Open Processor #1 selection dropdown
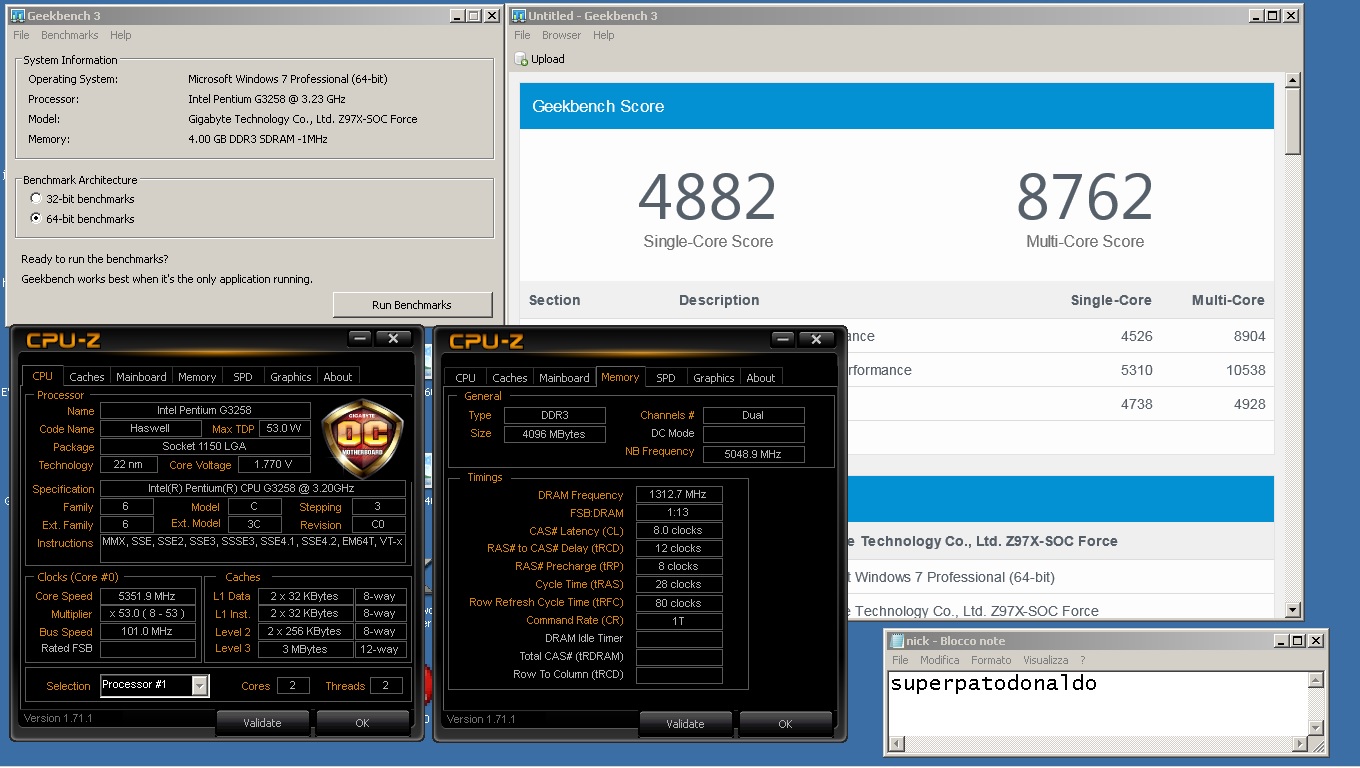 pos(200,685)
